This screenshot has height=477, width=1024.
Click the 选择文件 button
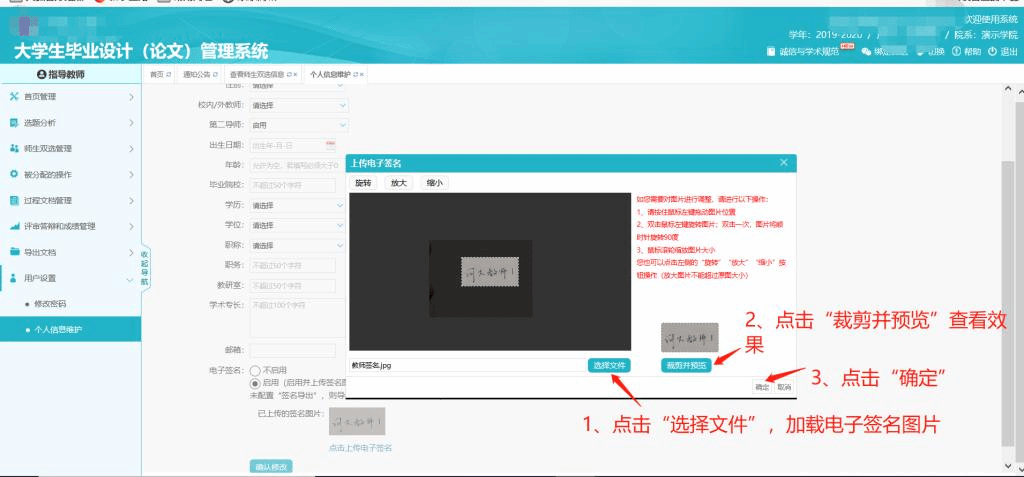[x=608, y=365]
